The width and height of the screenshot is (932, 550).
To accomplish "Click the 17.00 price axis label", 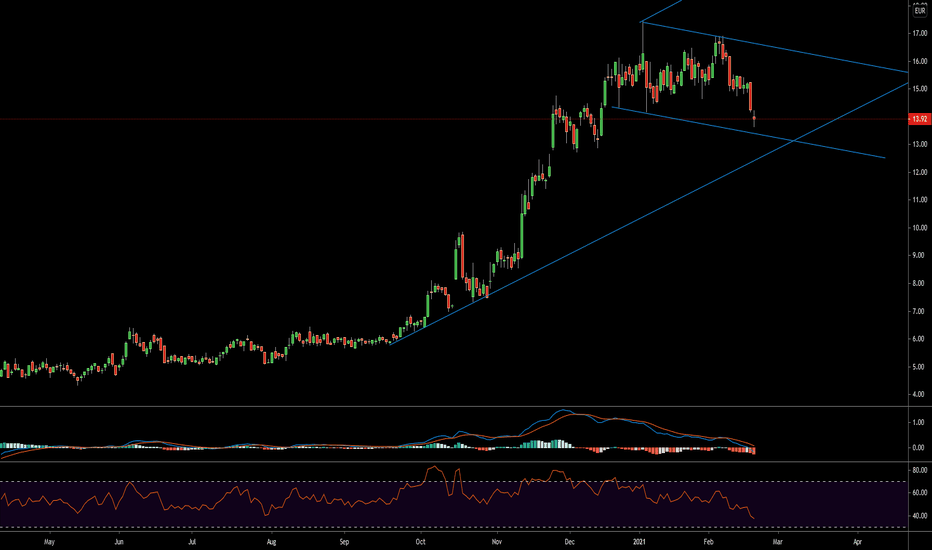I will 920,33.
